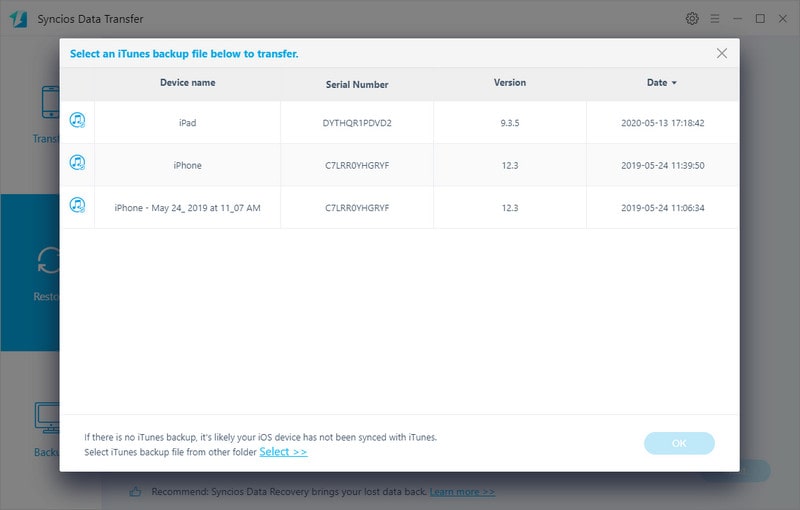Click the thumbs-up Recommend icon
800x510 pixels.
pos(135,492)
